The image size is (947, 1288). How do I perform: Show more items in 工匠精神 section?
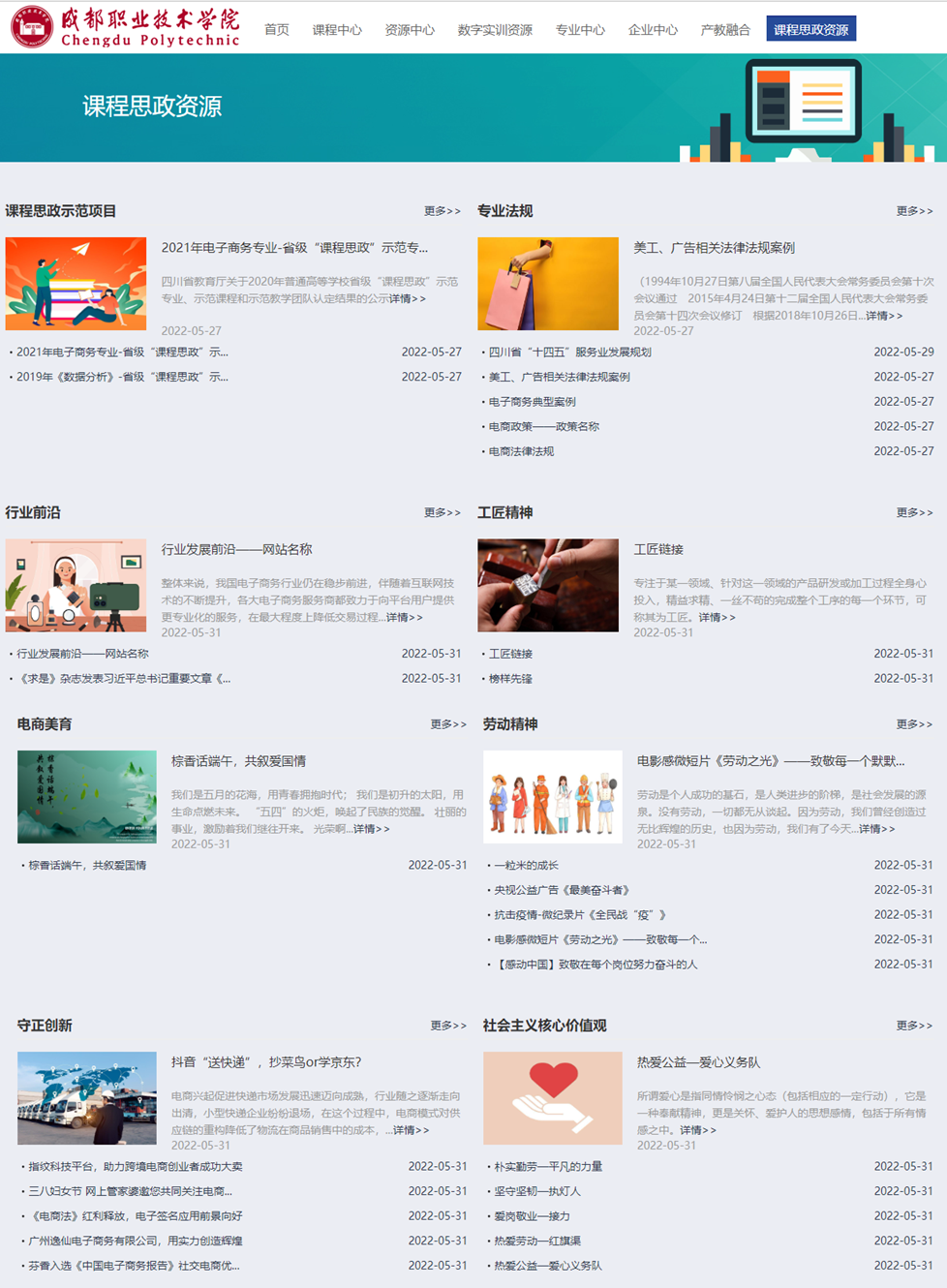[914, 512]
